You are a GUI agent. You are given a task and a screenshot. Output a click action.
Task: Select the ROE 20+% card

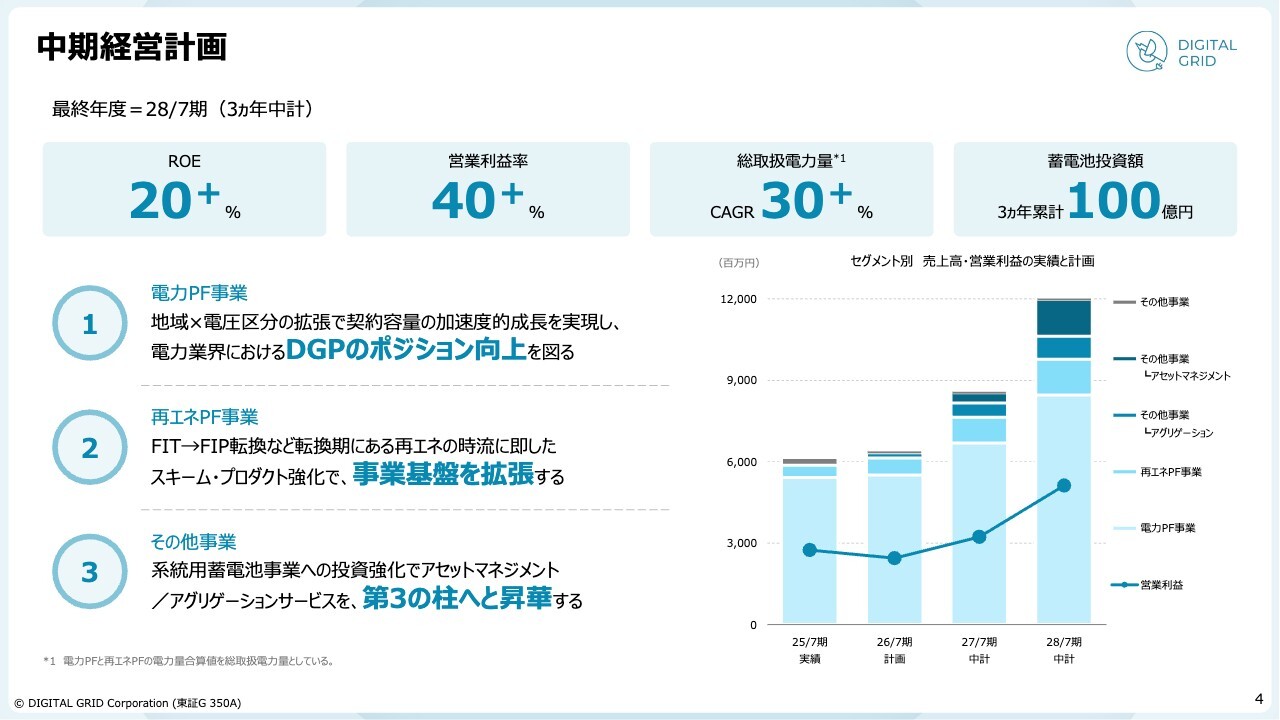[184, 189]
